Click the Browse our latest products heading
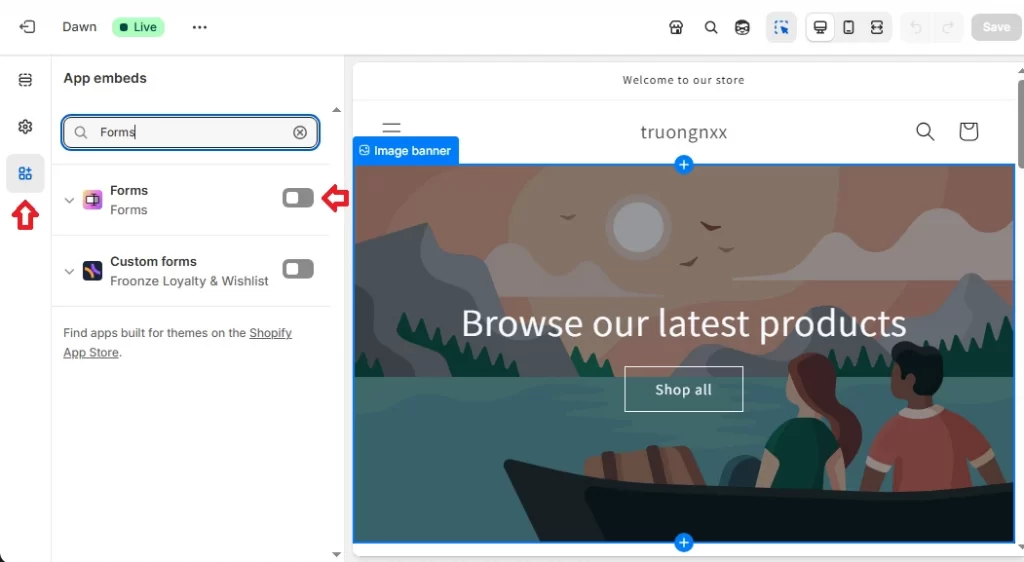This screenshot has height=562, width=1024. (x=684, y=323)
